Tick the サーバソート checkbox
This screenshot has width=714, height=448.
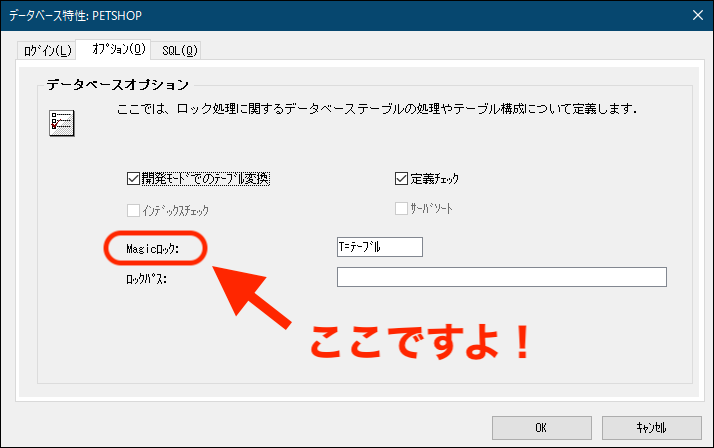pyautogui.click(x=402, y=209)
